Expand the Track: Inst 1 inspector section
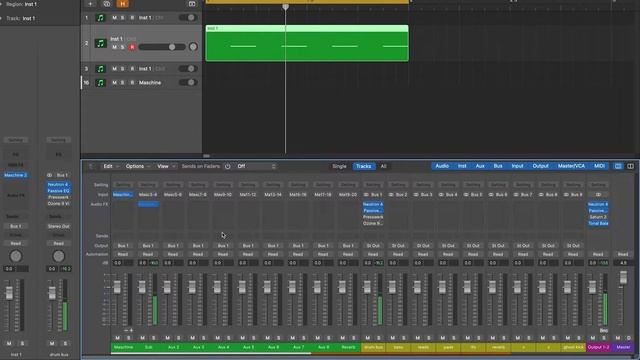Screen dimensions: 640x360 tap(1, 18)
